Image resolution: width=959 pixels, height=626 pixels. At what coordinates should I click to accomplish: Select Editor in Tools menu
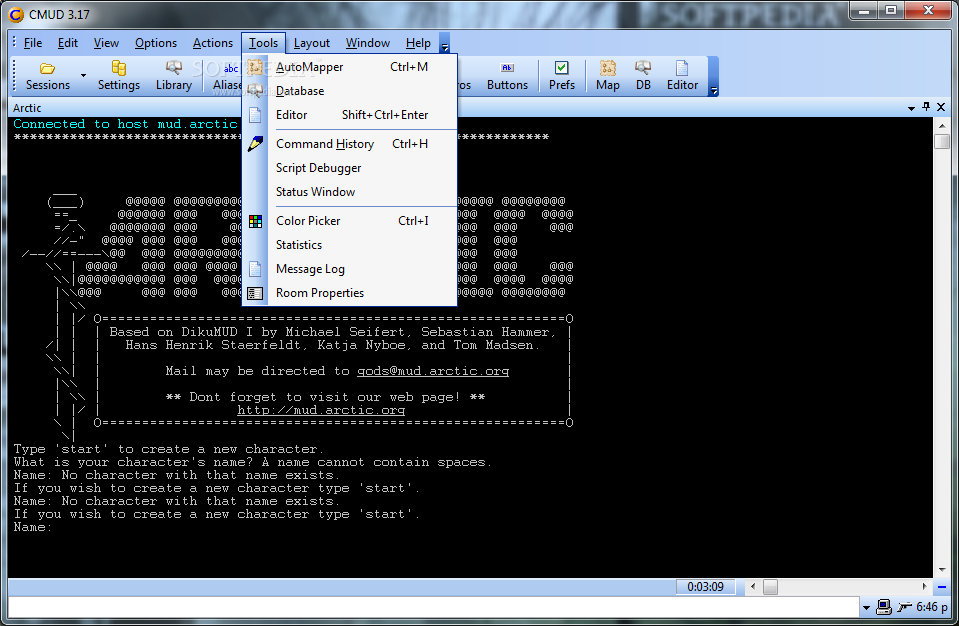tap(350, 115)
